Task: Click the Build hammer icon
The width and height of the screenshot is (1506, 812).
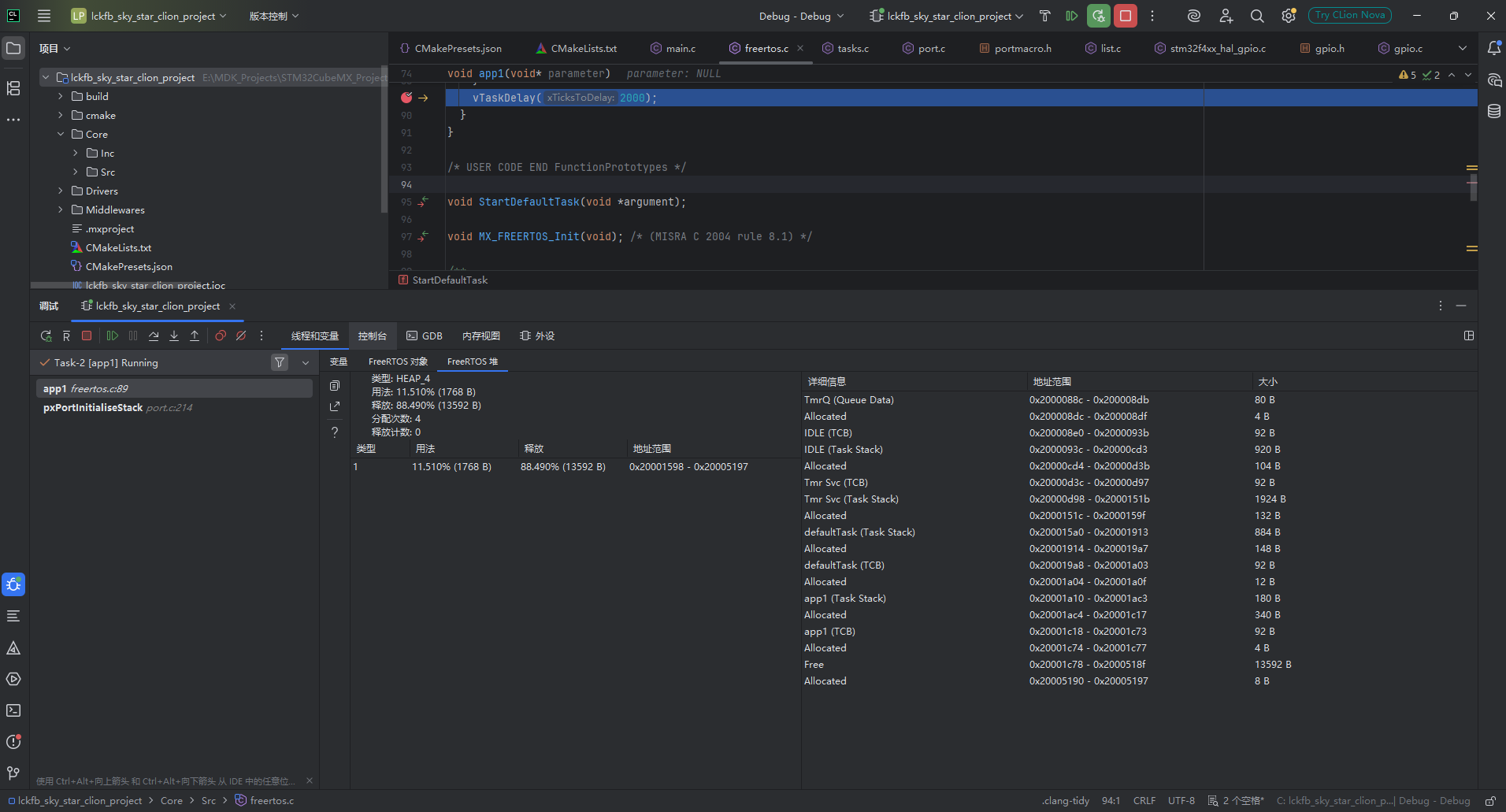Action: click(x=1044, y=16)
